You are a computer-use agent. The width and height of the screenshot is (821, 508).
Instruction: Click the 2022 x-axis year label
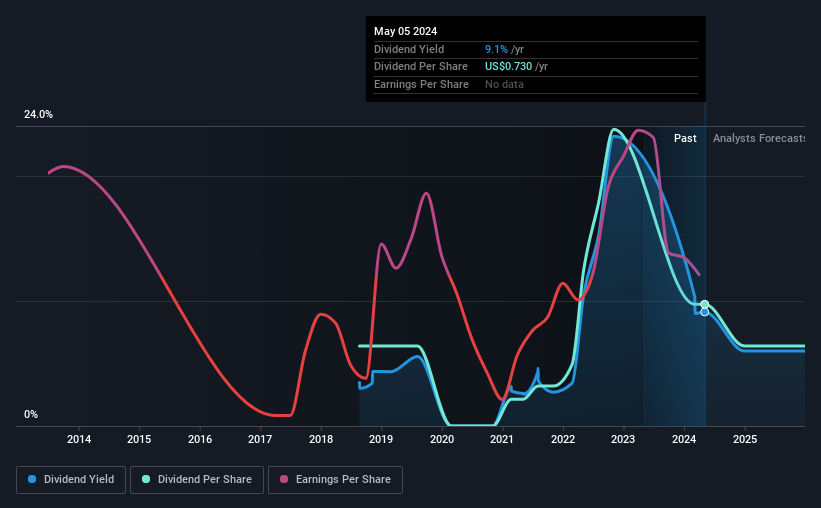[x=563, y=439]
